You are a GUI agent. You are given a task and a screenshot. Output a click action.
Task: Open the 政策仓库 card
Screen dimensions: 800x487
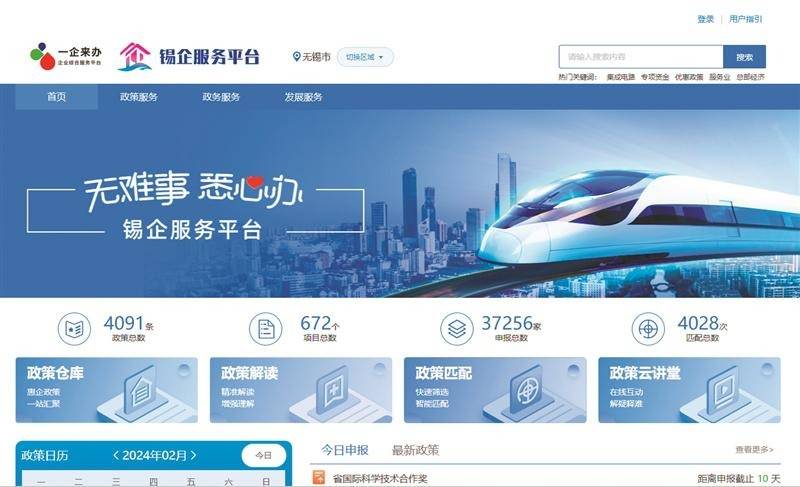point(107,390)
